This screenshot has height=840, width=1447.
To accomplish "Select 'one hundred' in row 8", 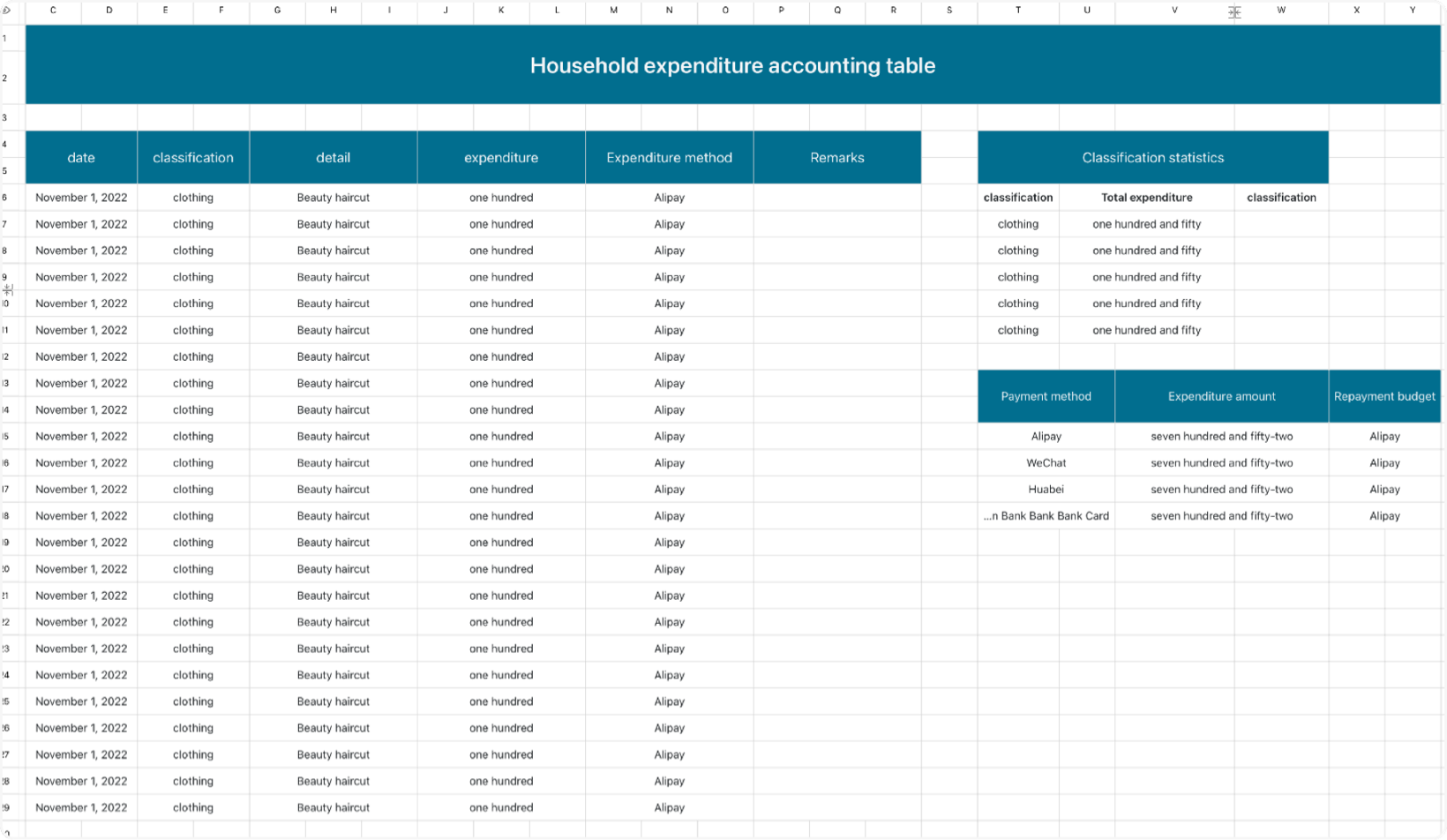I will (x=501, y=251).
